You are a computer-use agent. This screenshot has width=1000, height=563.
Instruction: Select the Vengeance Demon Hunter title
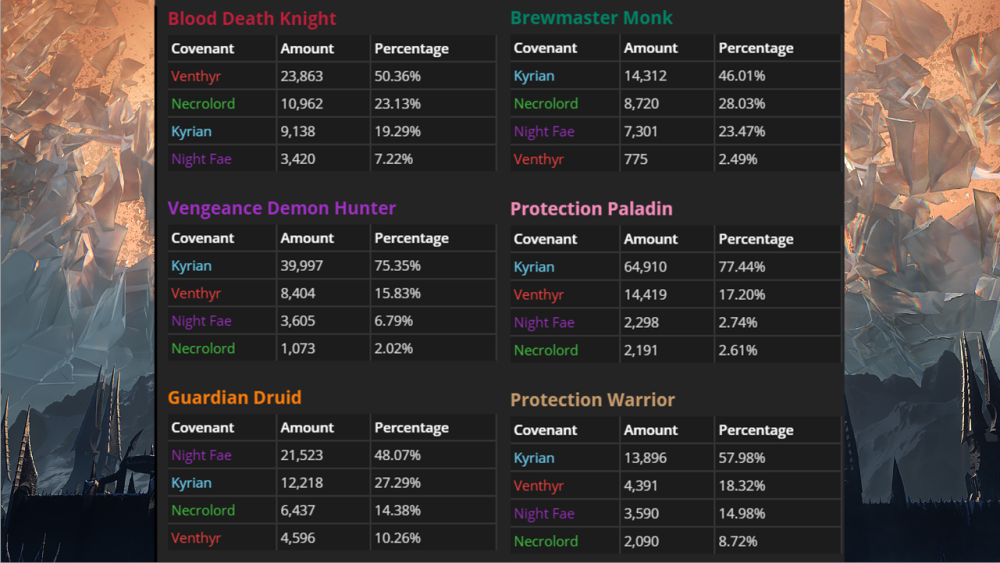tap(281, 208)
